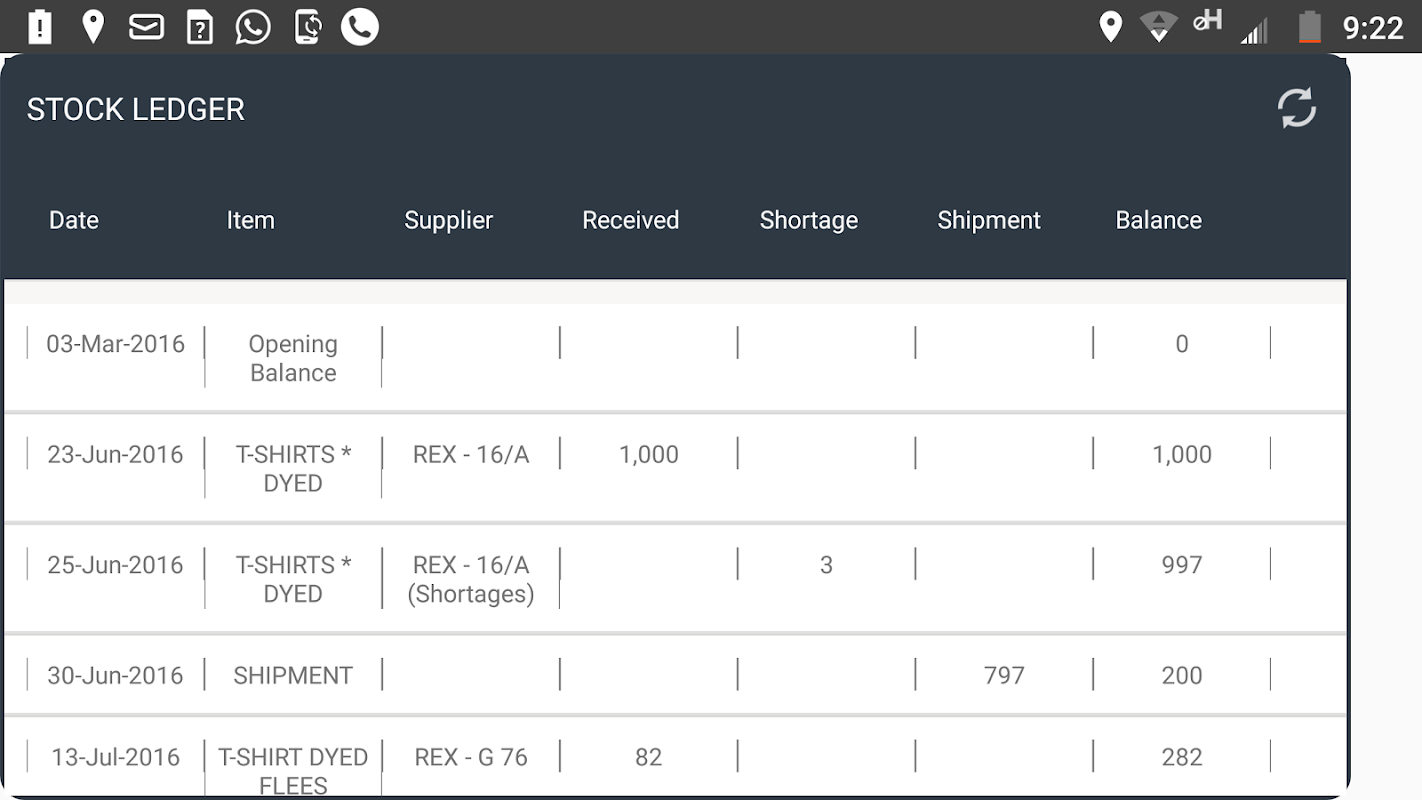Tap the Date column header

pos(74,220)
